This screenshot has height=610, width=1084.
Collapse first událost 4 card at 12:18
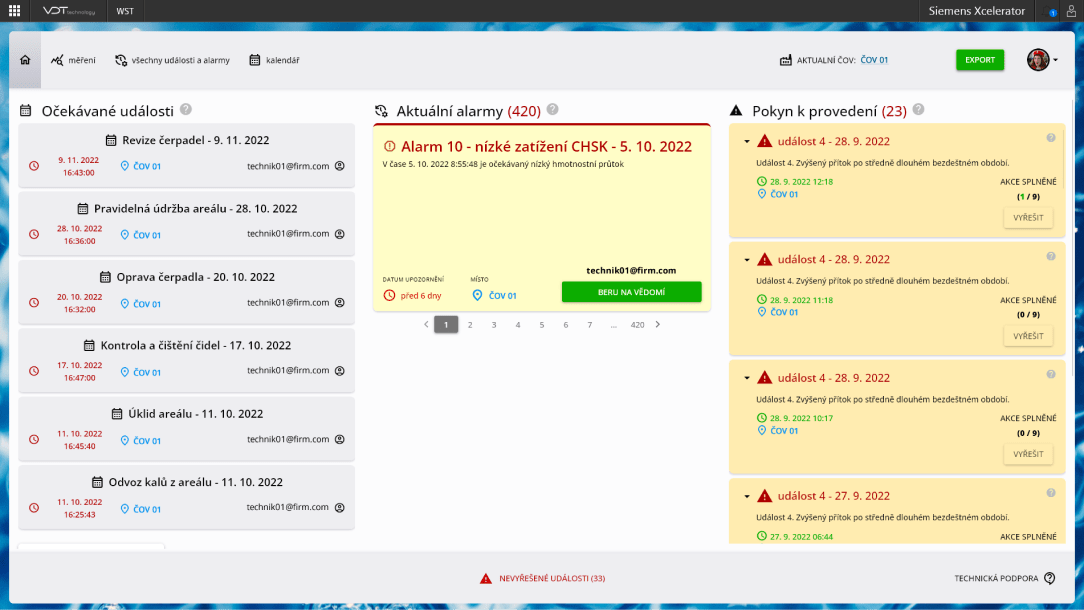click(x=747, y=141)
